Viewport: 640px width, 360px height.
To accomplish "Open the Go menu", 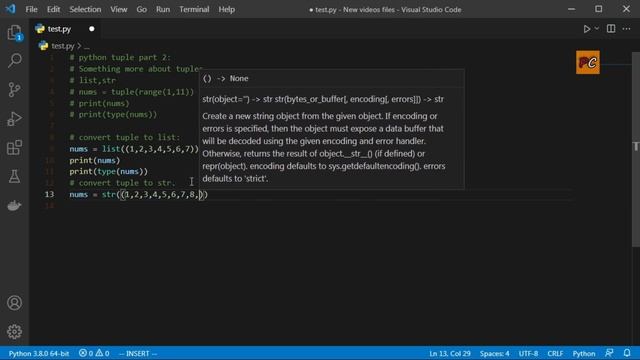I will (142, 9).
